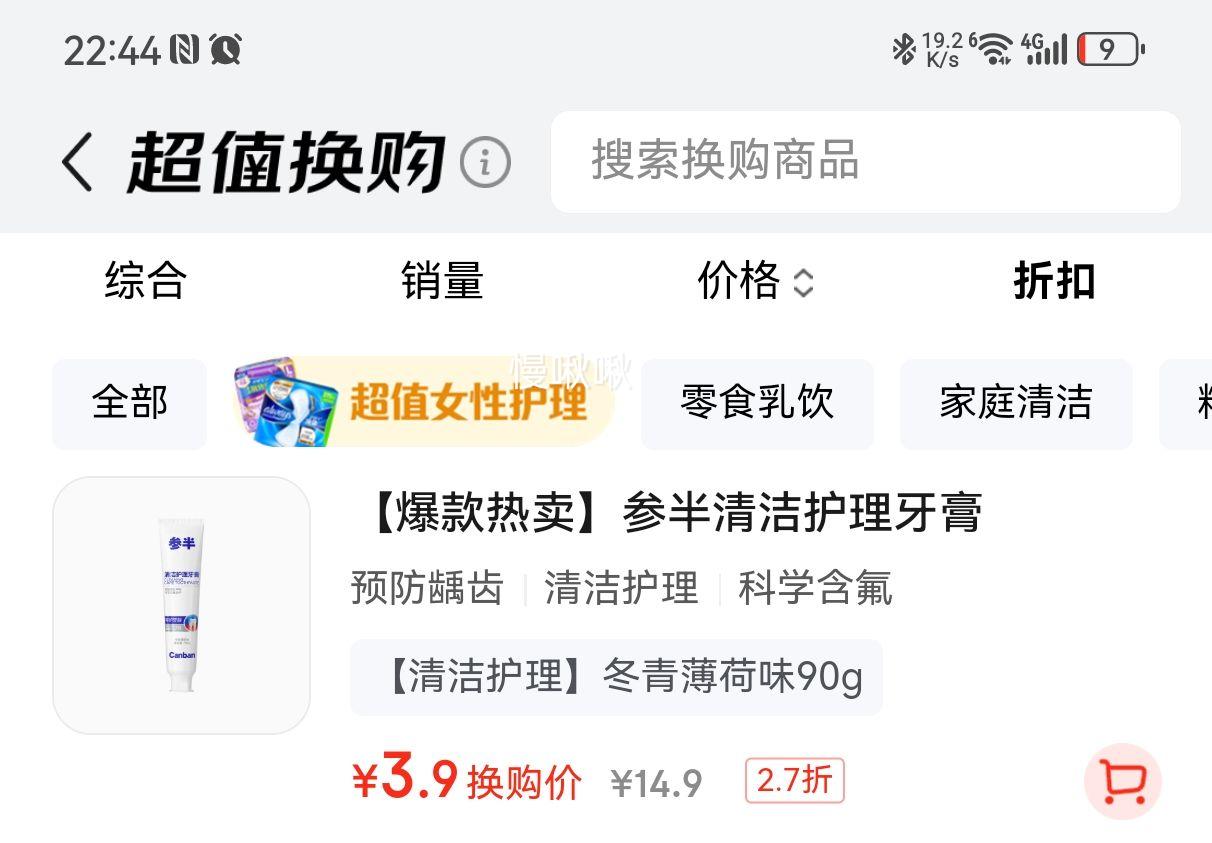1212x843 pixels.
Task: Tap the alarm clock status icon
Action: coord(226,49)
